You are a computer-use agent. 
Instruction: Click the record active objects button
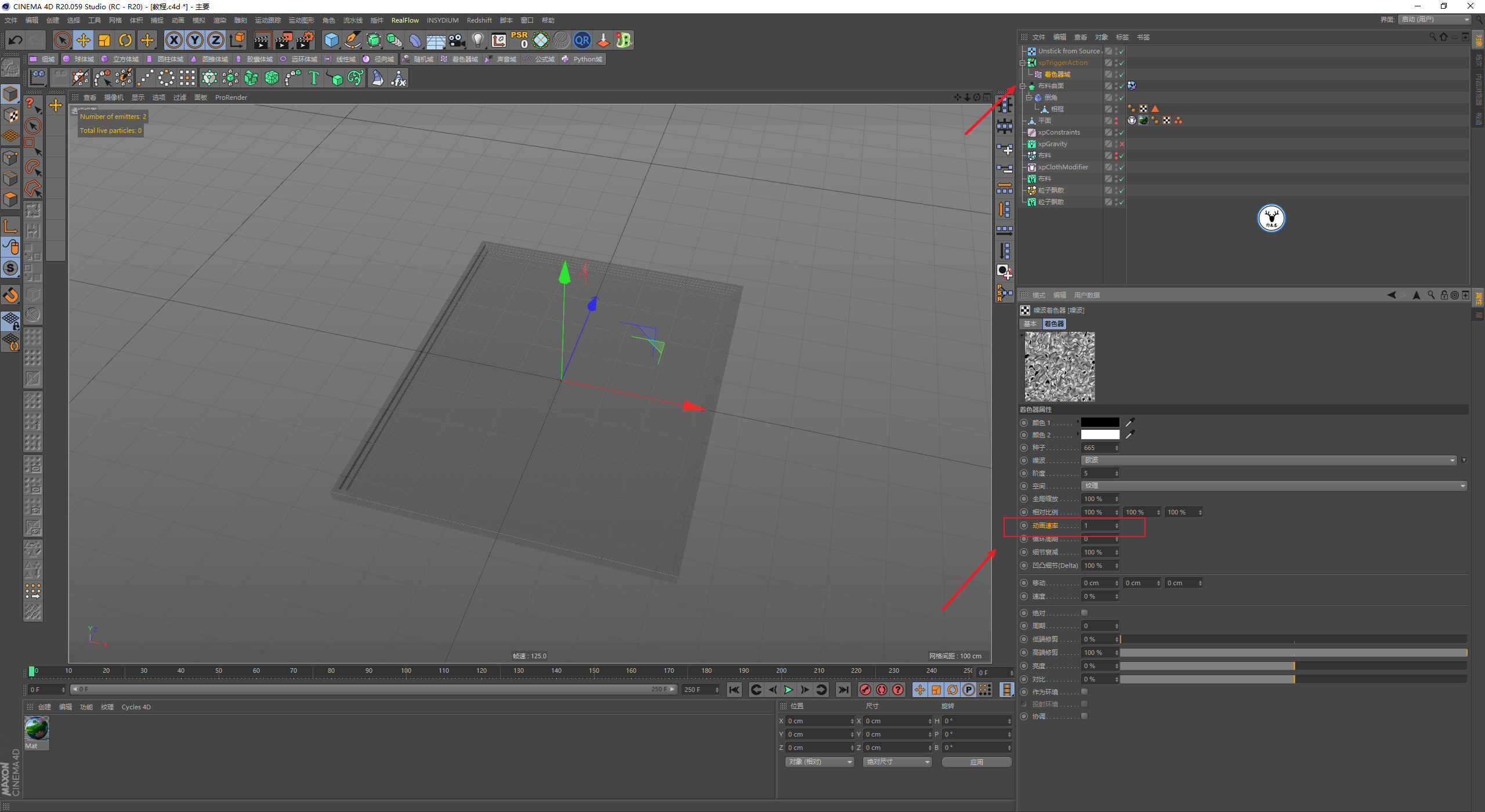(865, 690)
